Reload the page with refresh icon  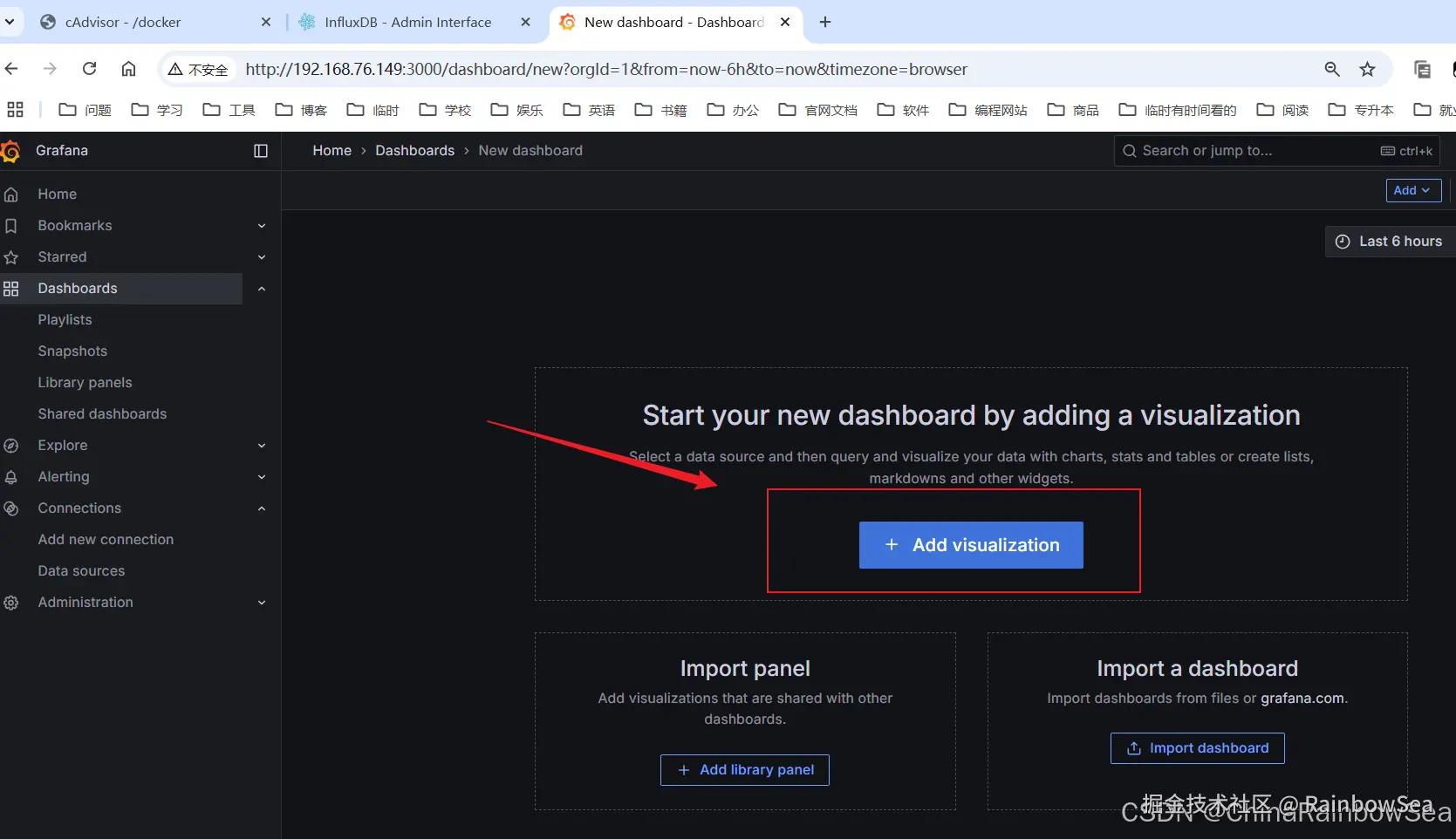pos(89,69)
